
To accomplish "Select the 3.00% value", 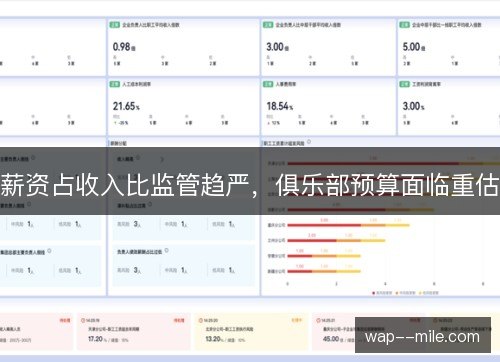I will tap(413, 106).
